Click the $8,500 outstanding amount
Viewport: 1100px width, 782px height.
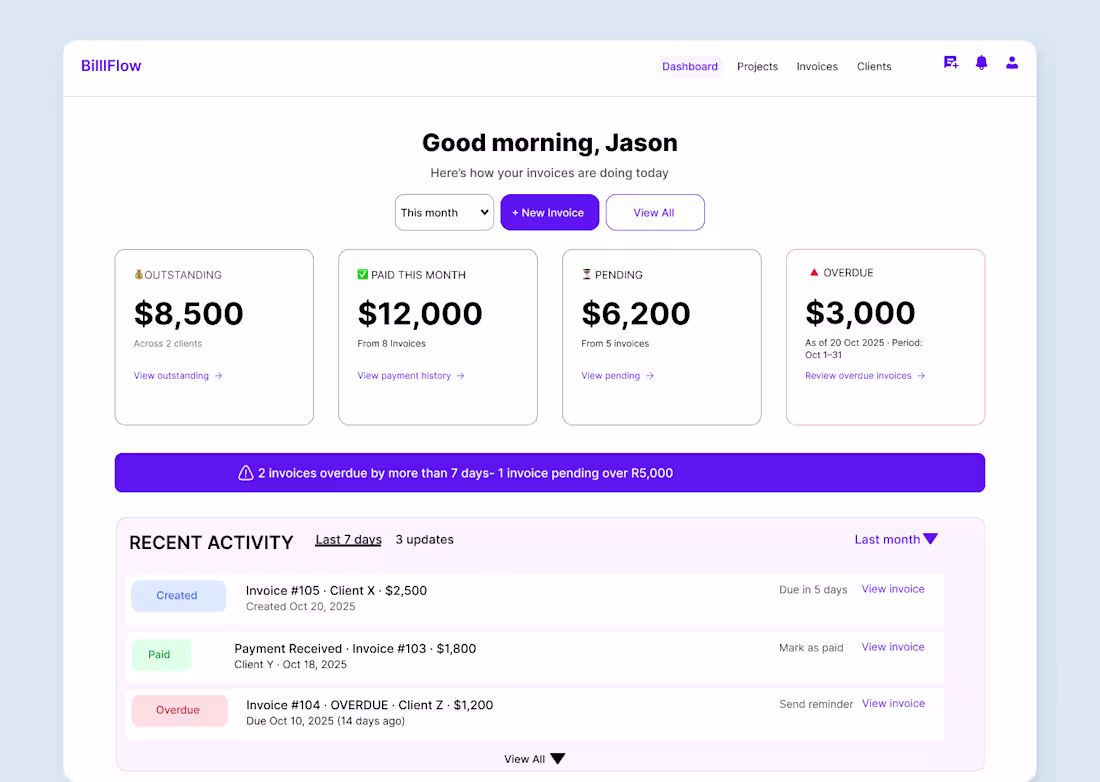189,314
